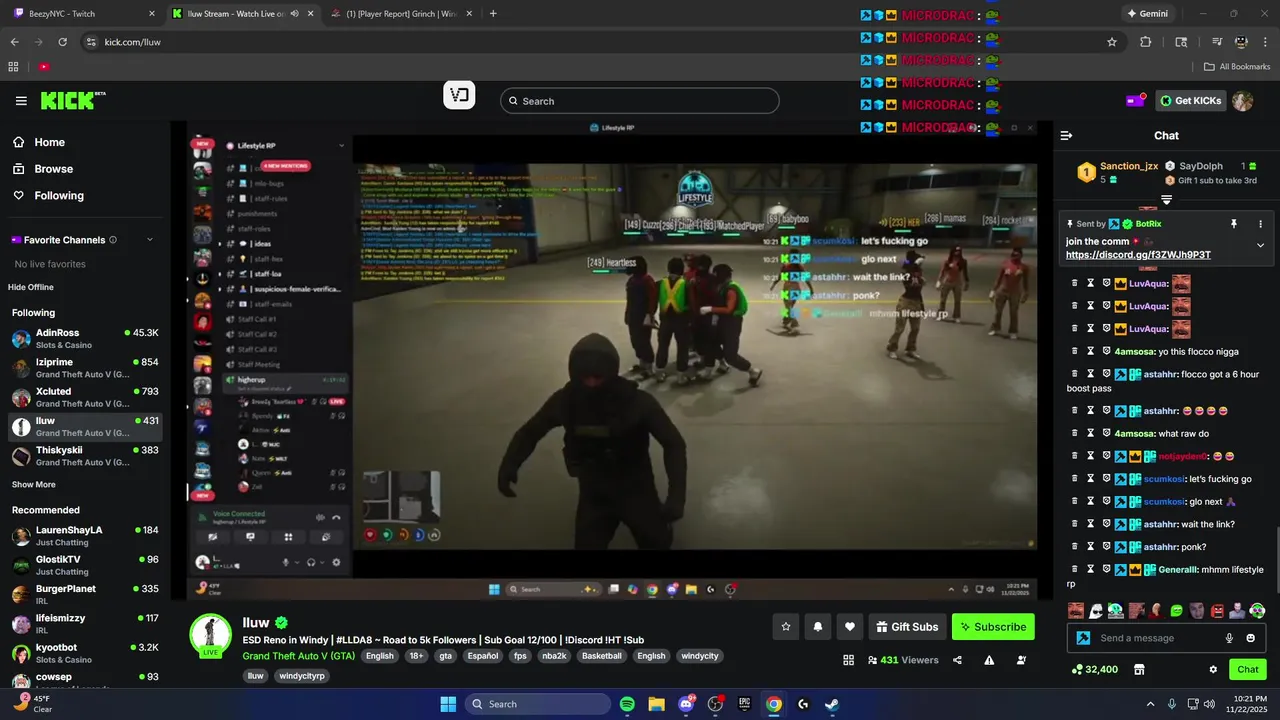The width and height of the screenshot is (1280, 720).
Task: Open the emoji picker in chat input
Action: (1250, 638)
